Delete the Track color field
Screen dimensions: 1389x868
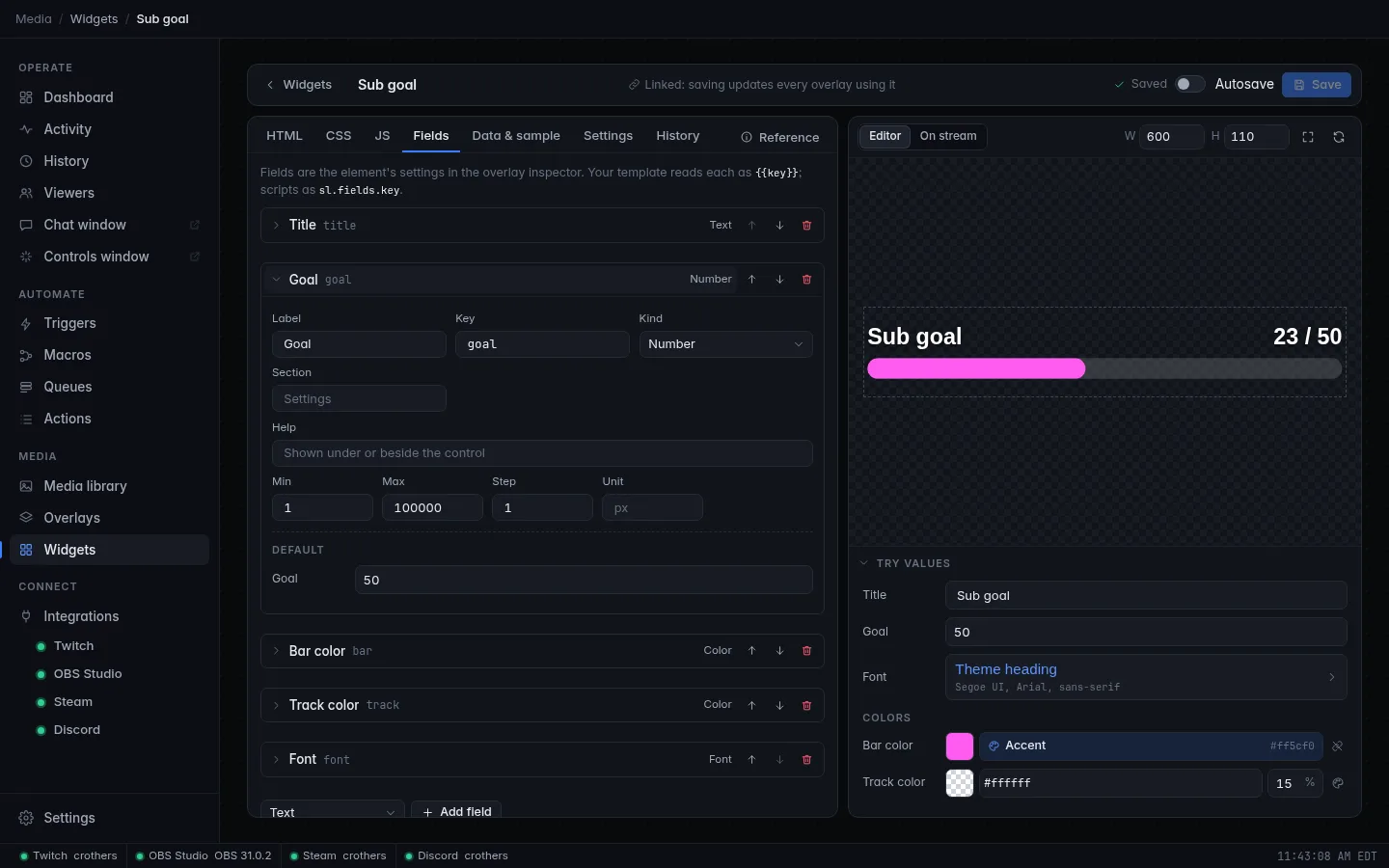tap(807, 705)
